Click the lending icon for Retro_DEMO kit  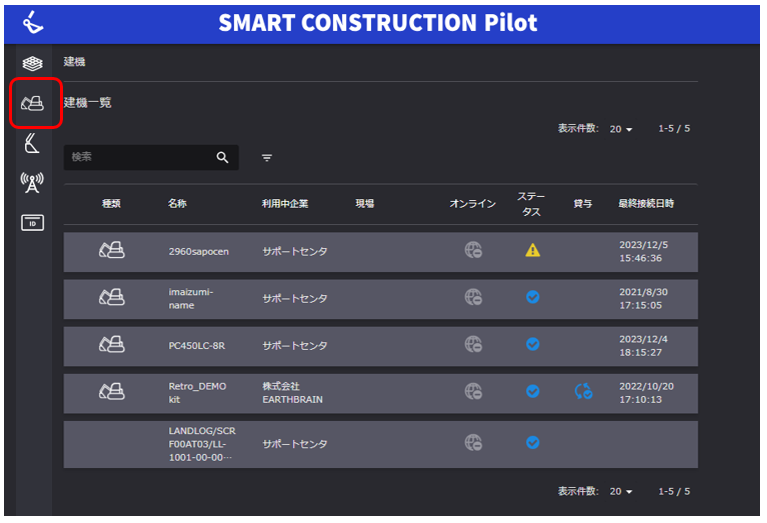pos(584,391)
